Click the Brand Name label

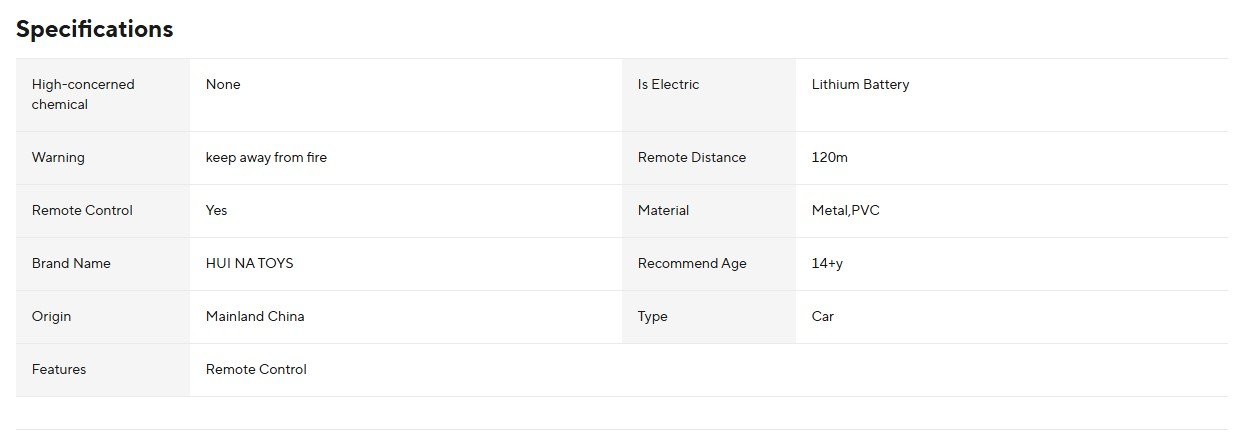coord(71,264)
